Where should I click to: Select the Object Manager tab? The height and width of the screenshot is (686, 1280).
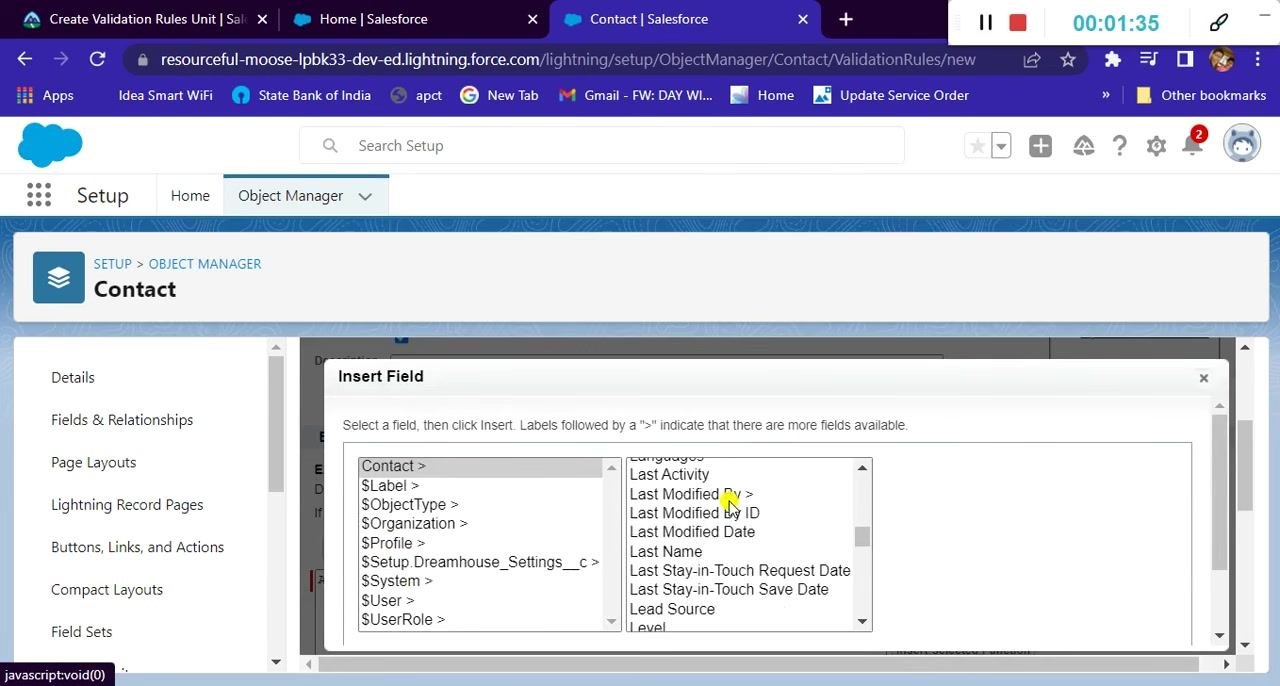(x=290, y=196)
